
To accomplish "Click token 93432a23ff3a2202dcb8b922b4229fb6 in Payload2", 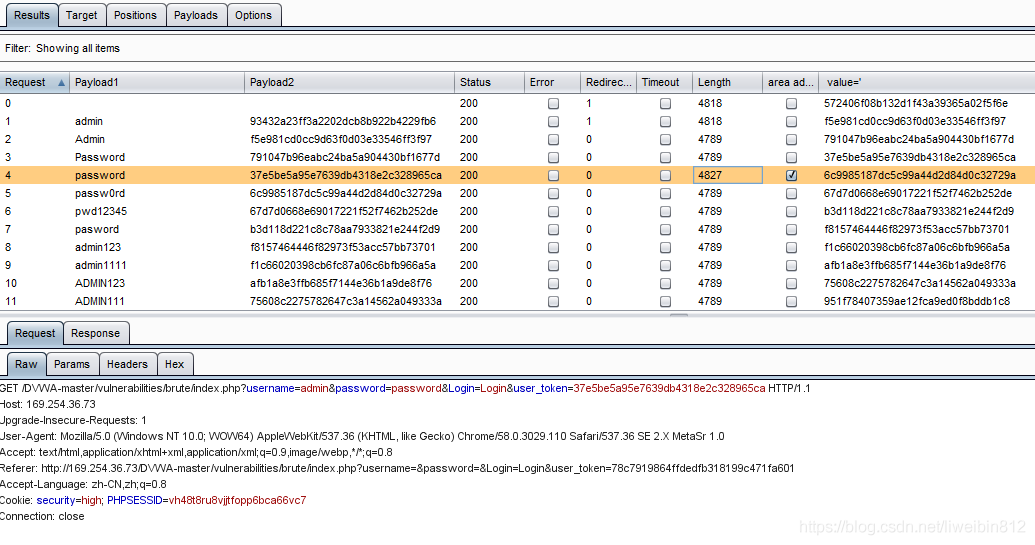I will click(343, 121).
